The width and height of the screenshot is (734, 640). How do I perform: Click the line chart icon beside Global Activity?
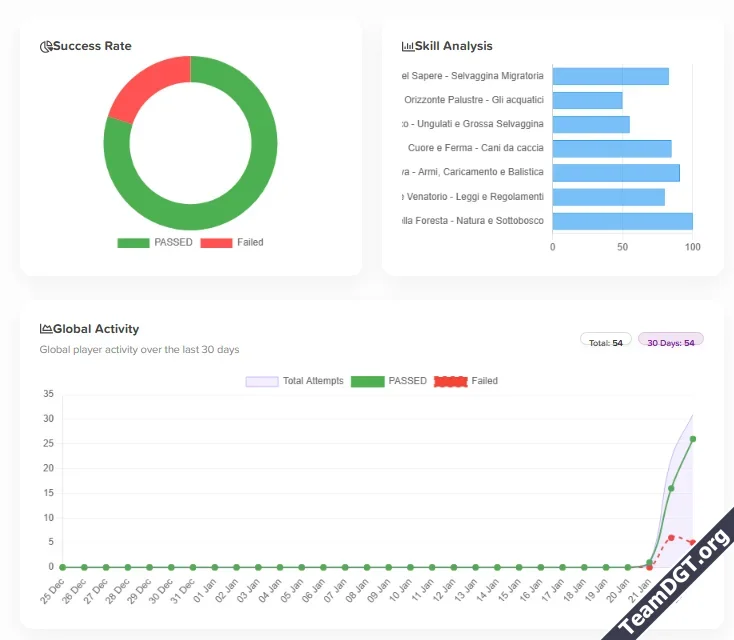(46, 329)
